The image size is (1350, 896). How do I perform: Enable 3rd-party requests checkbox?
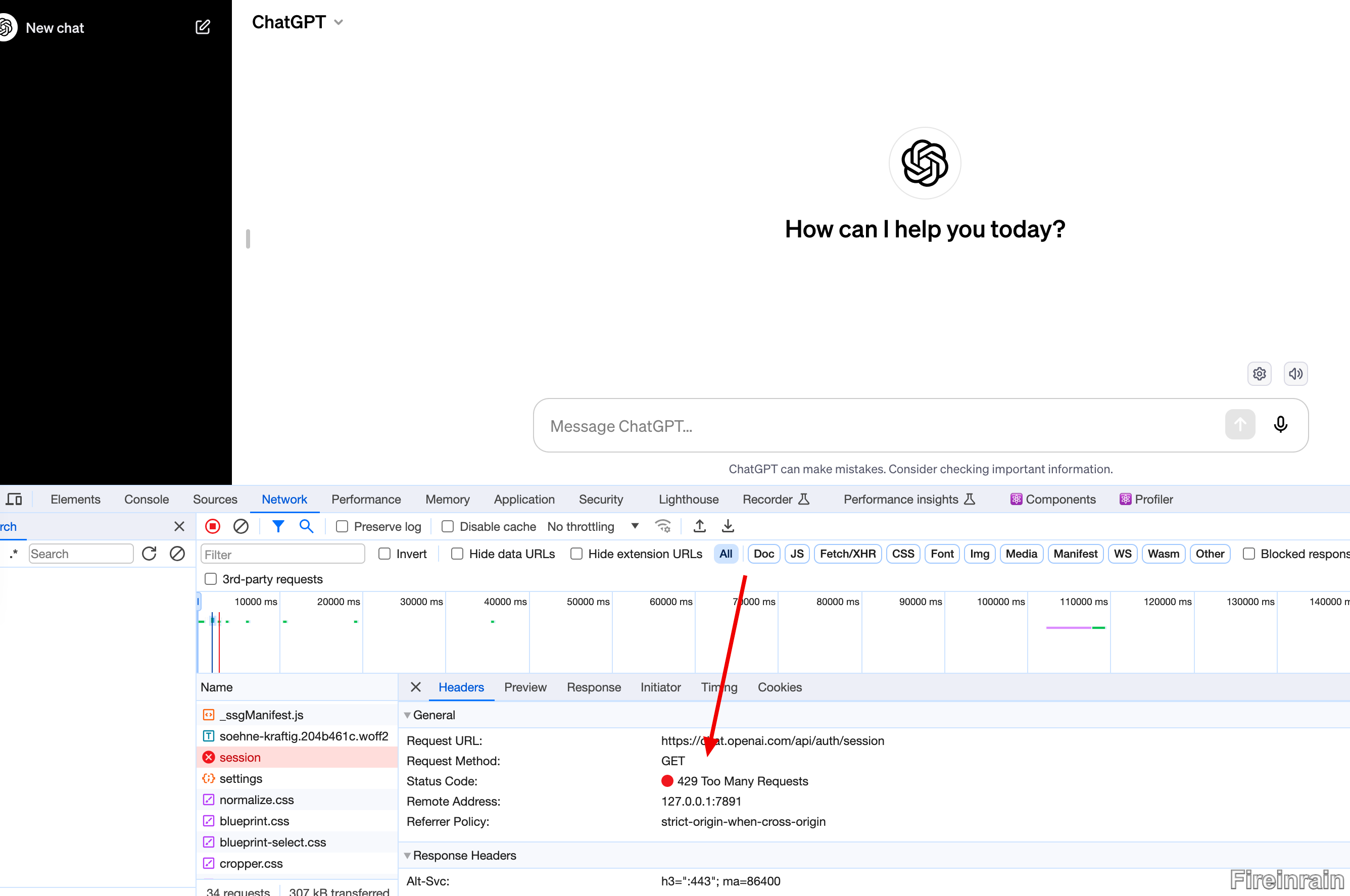coord(211,579)
